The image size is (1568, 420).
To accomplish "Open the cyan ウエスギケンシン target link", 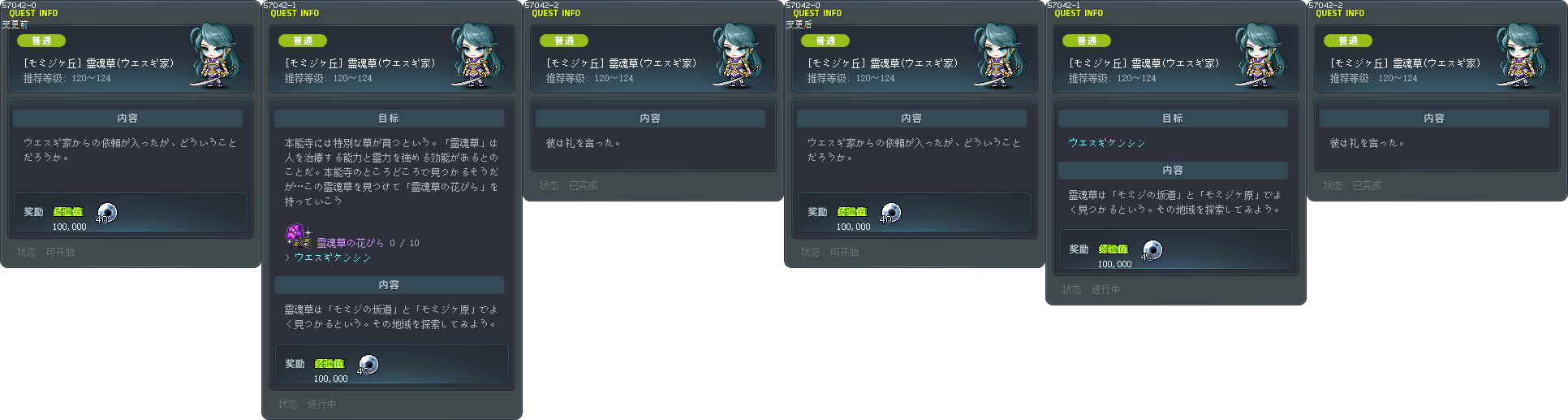I will (x=1106, y=143).
